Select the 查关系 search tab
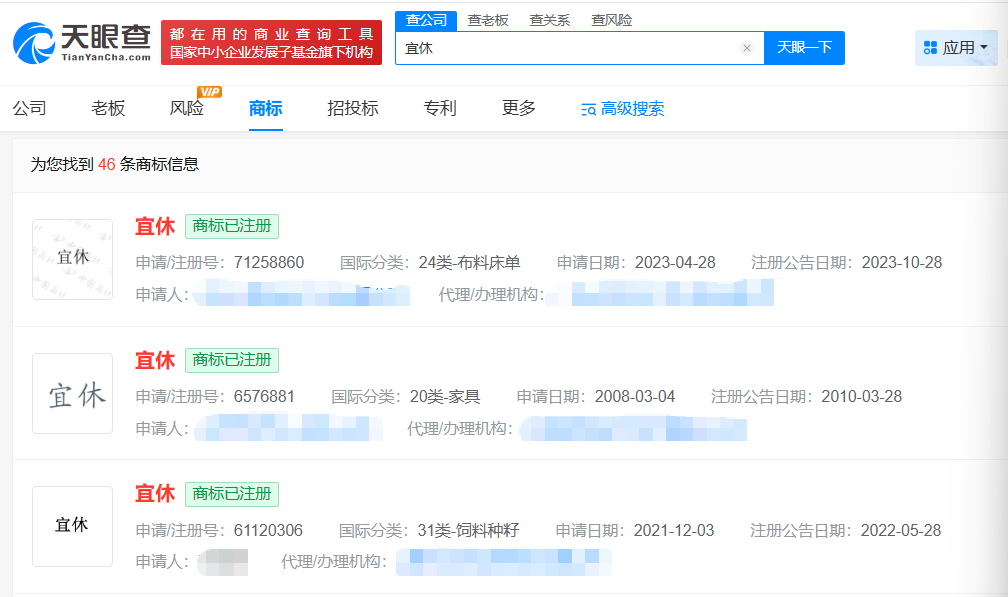The image size is (1008, 597). click(549, 20)
